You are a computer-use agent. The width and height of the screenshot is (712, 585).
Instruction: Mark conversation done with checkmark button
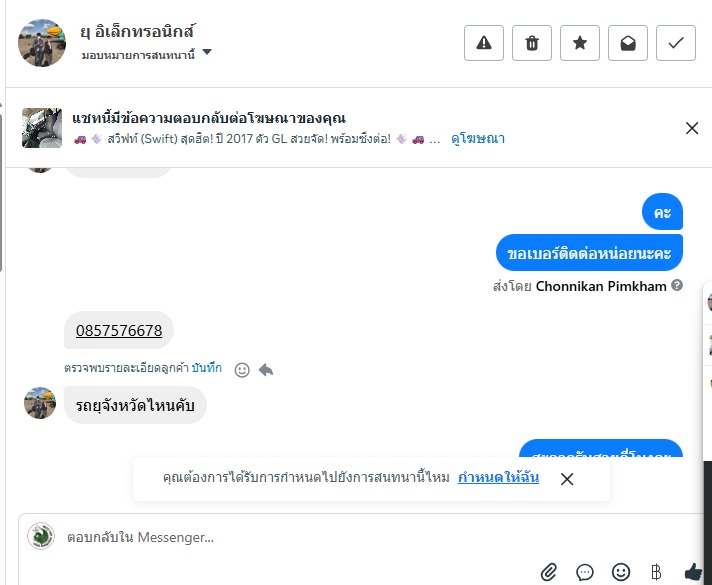(x=676, y=43)
